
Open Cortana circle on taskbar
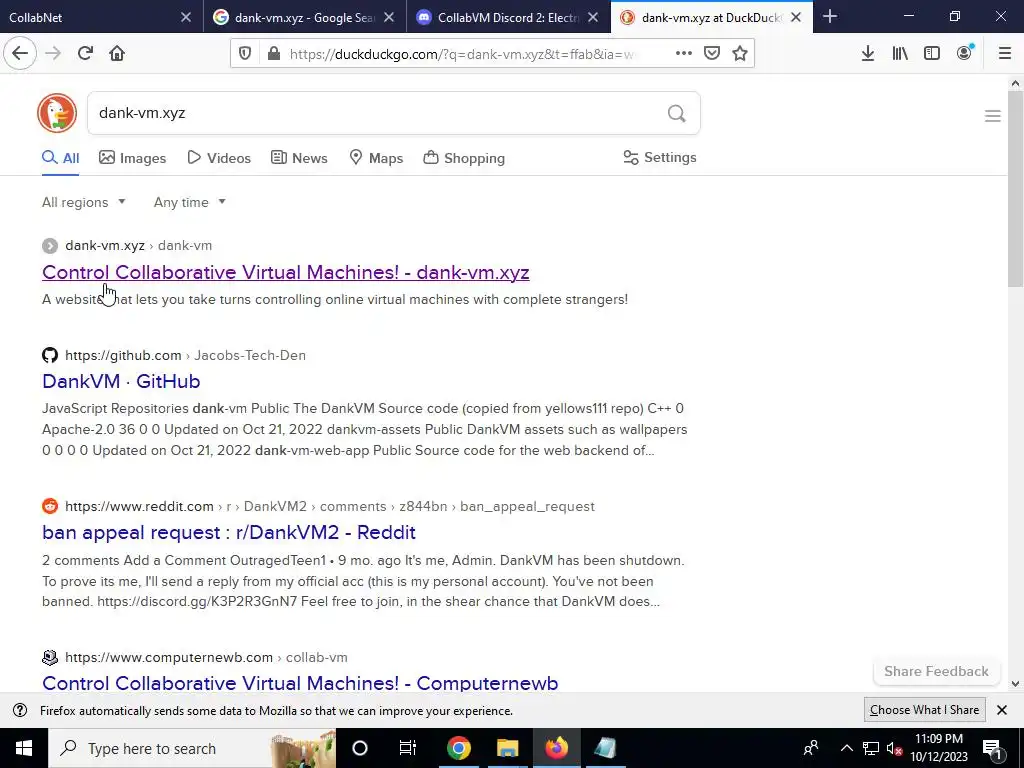pyautogui.click(x=360, y=748)
